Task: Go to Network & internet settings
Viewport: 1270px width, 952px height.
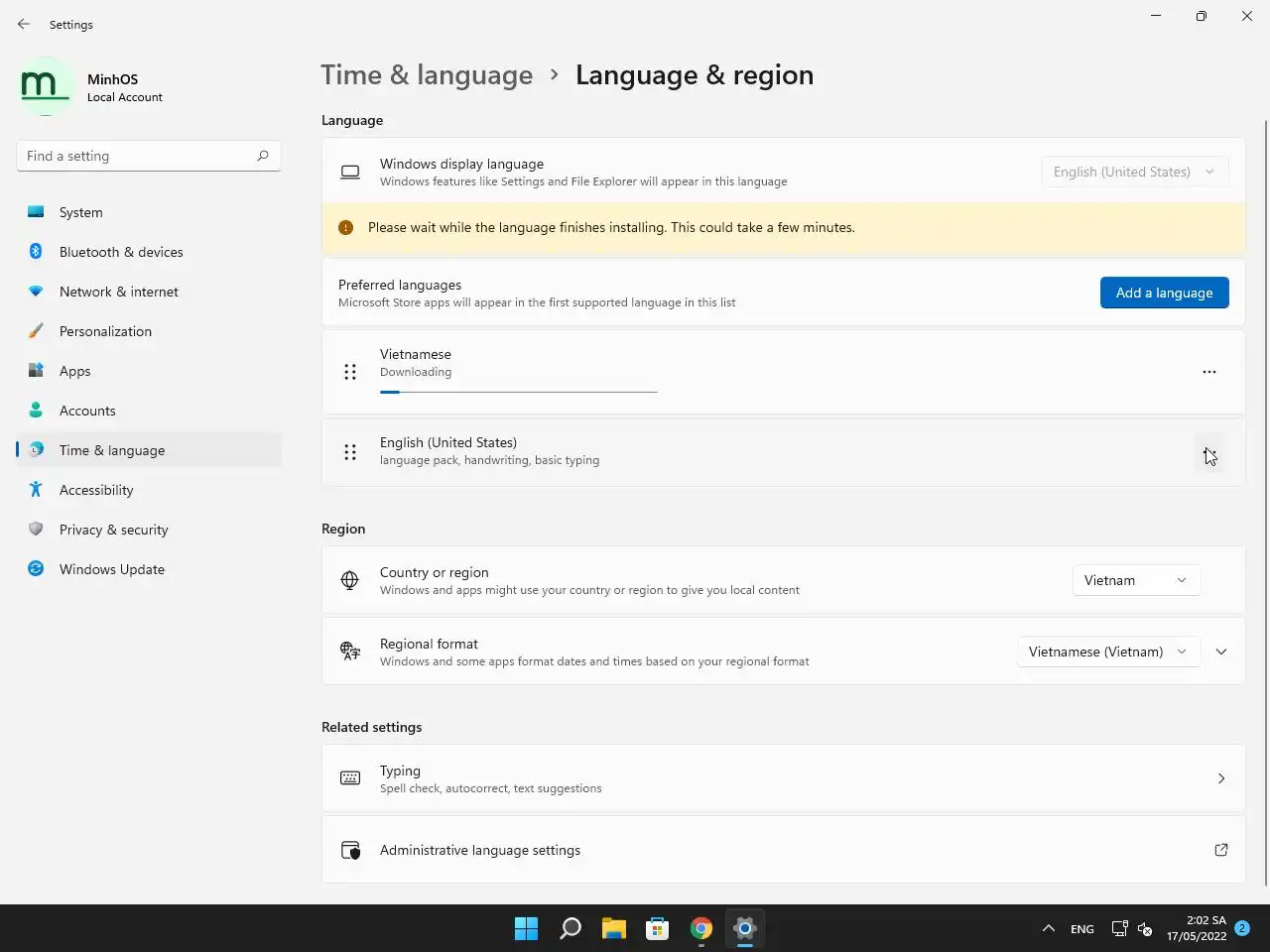Action: 149,292
